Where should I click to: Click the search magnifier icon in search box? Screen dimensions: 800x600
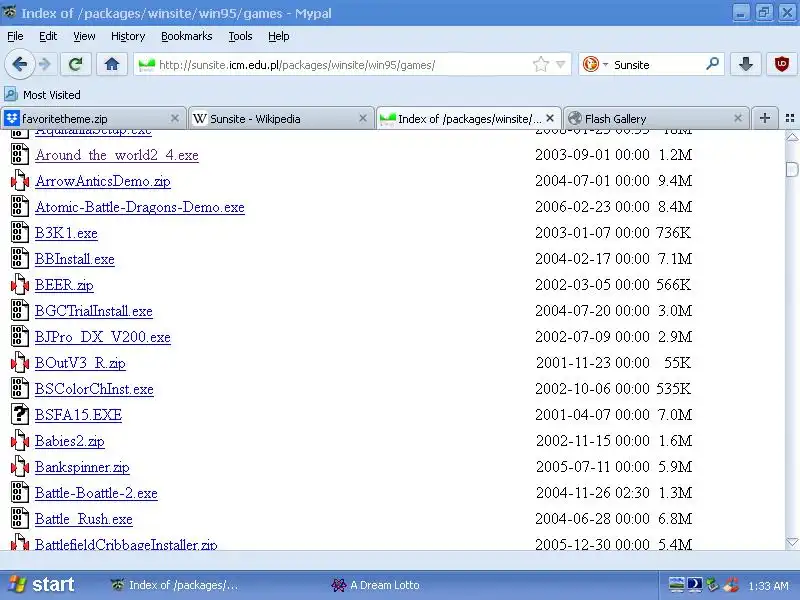[712, 64]
